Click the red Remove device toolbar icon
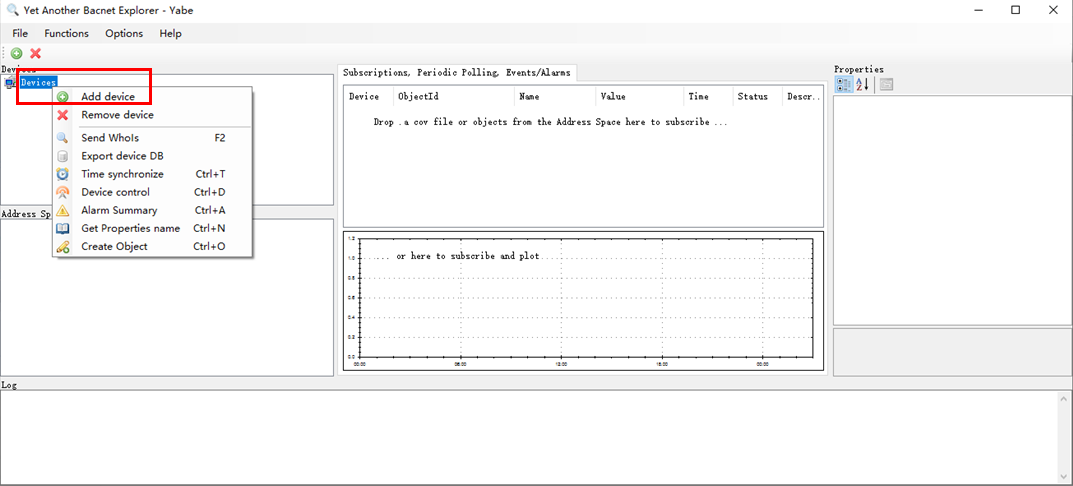Viewport: 1073px width, 486px height. (36, 53)
